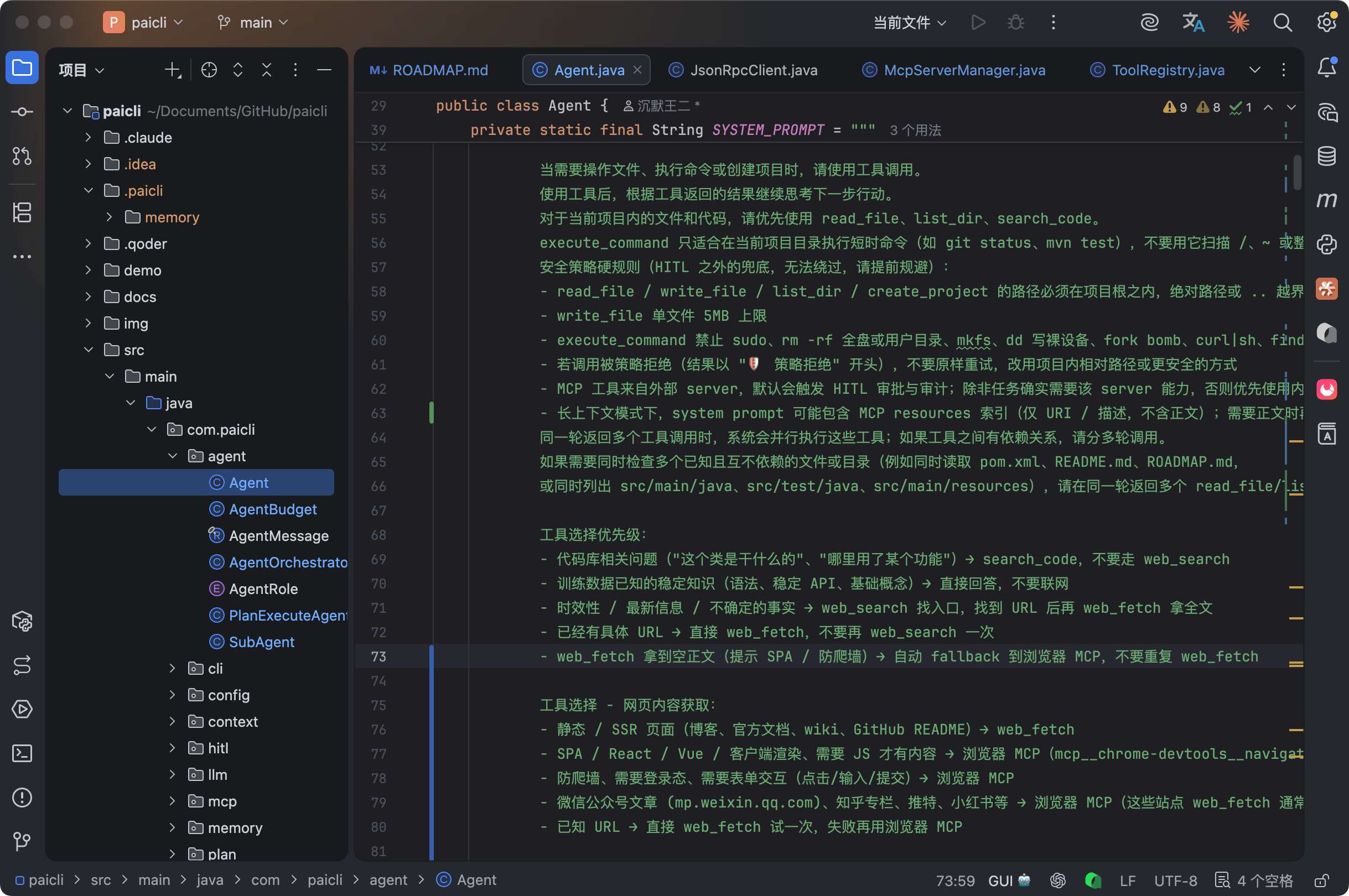Click author hint 沉默王二

[x=661, y=106]
